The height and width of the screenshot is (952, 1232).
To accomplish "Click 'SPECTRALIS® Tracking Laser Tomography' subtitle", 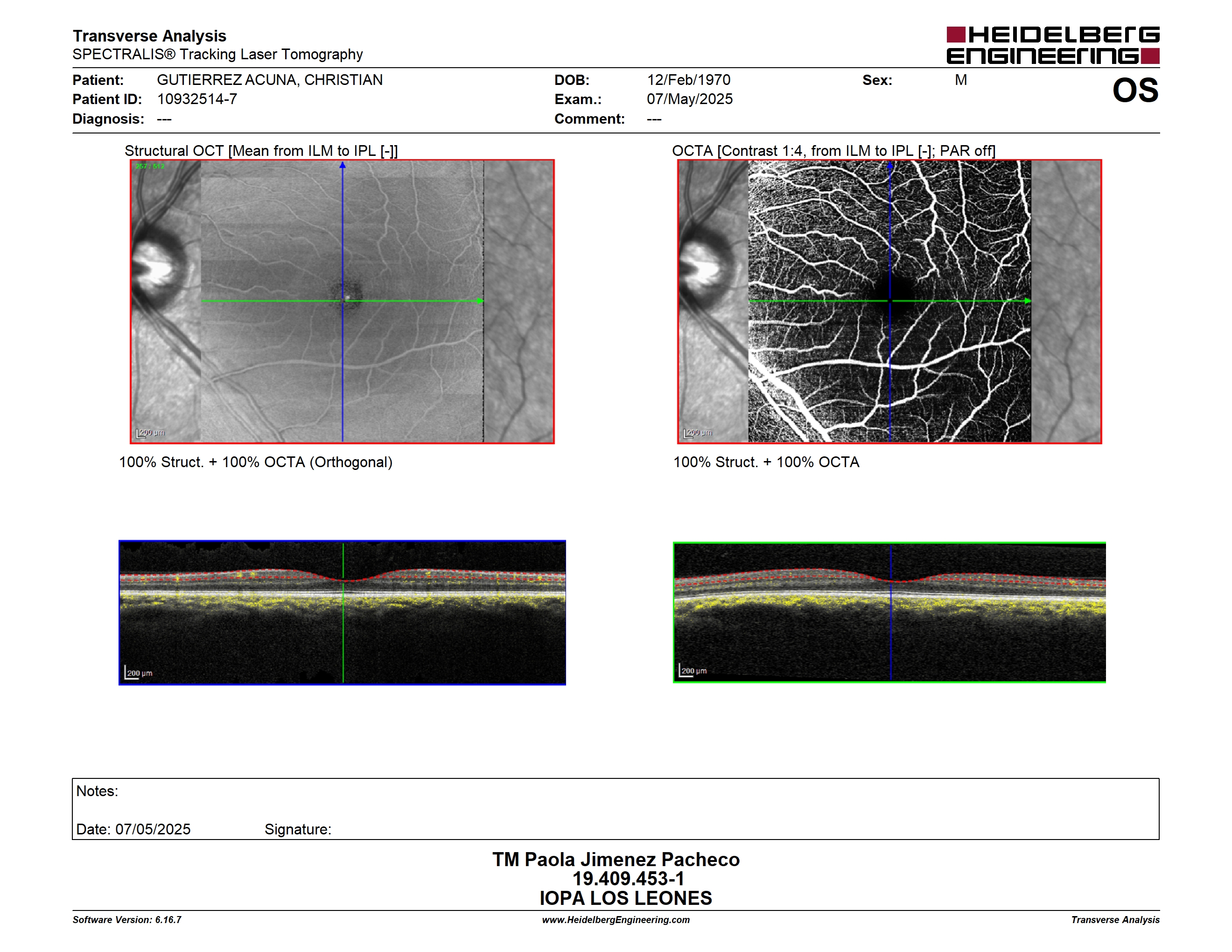I will pyautogui.click(x=218, y=54).
